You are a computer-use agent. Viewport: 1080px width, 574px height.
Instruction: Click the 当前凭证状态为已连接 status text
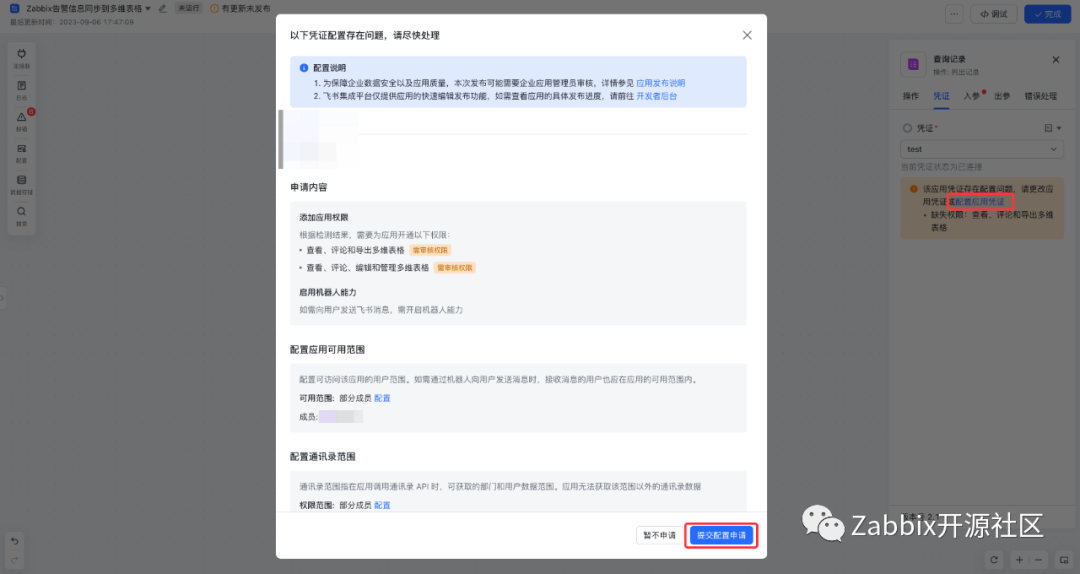(x=941, y=167)
